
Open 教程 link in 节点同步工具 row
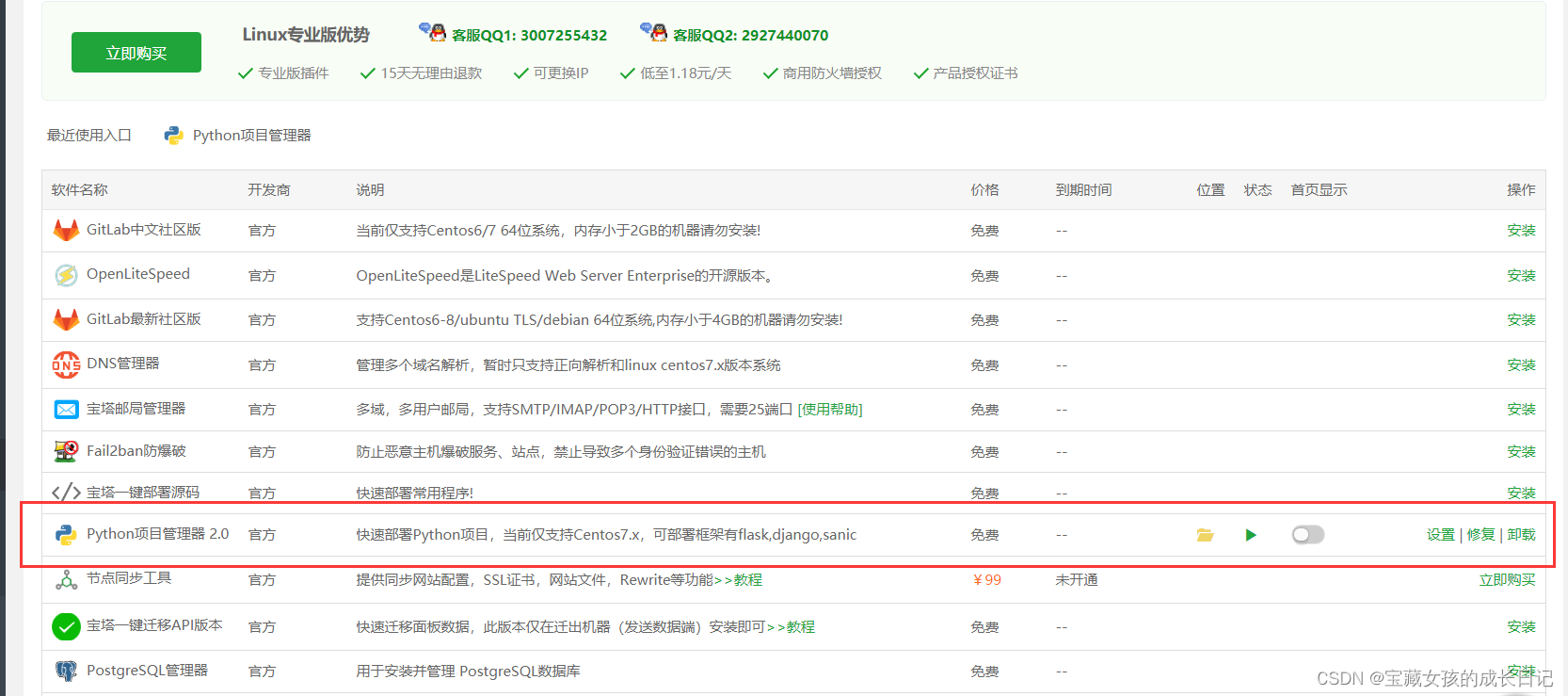[748, 580]
